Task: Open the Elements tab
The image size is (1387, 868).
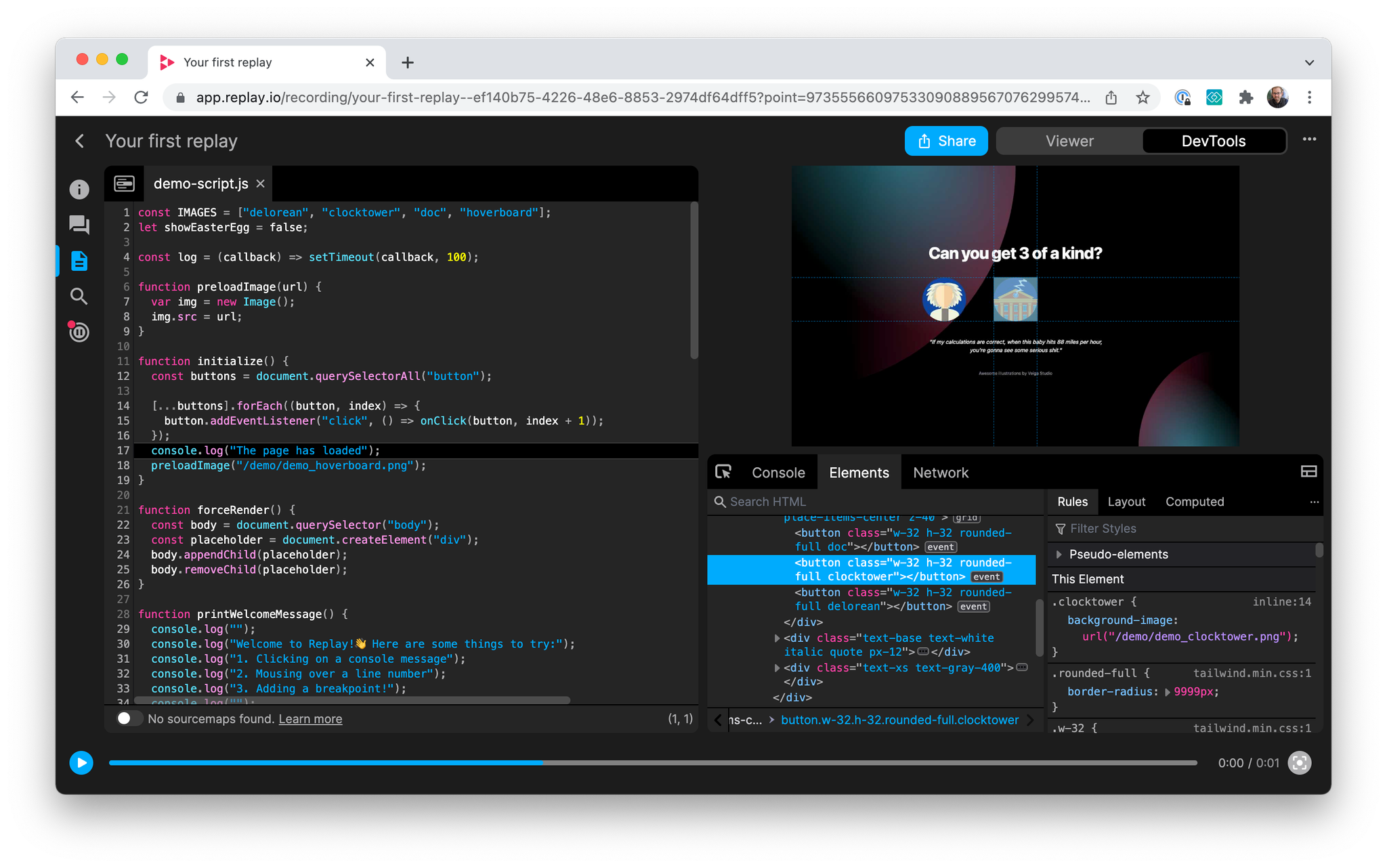Action: coord(859,473)
